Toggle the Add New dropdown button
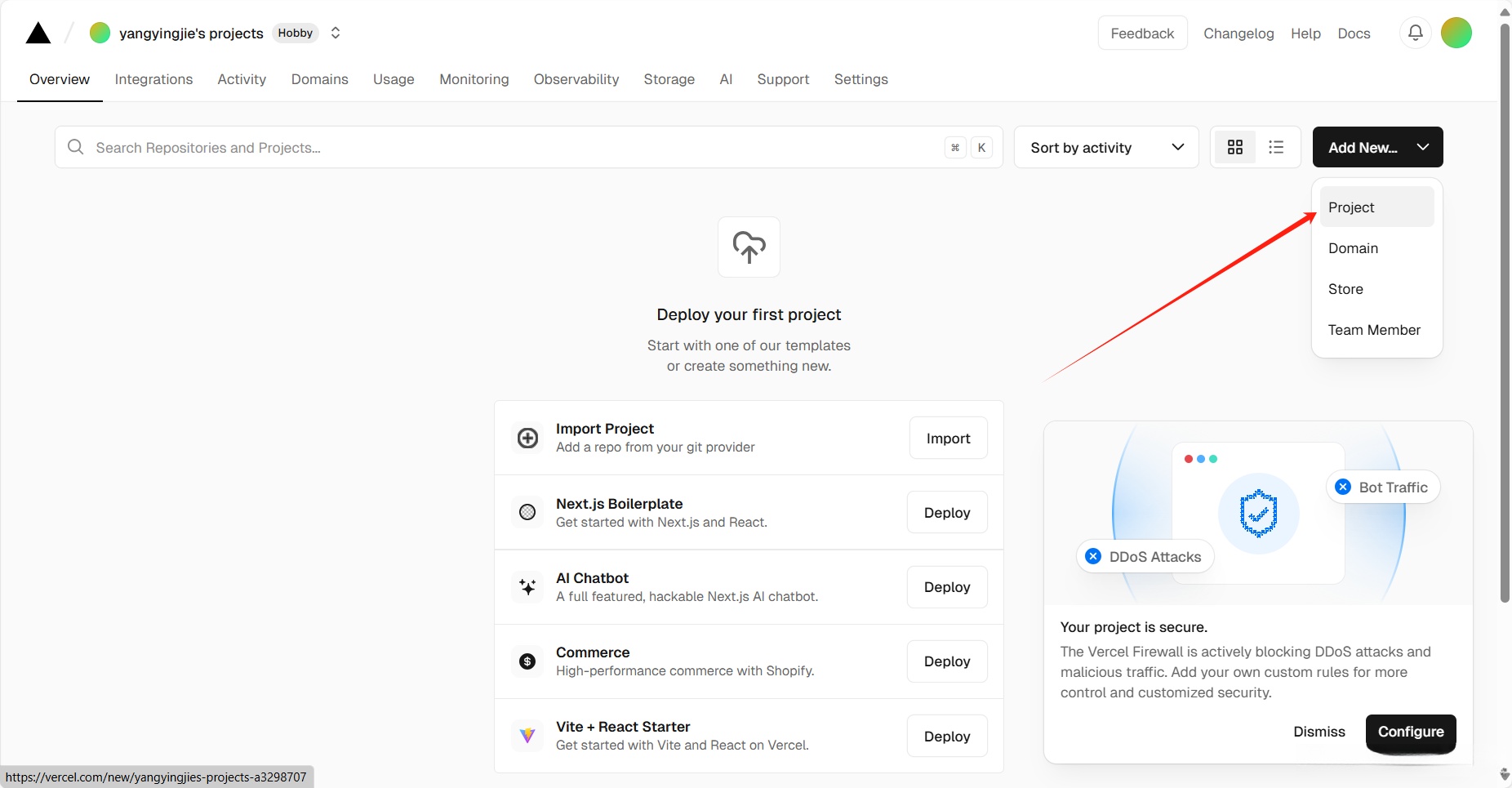Viewport: 1512px width, 788px height. point(1377,147)
